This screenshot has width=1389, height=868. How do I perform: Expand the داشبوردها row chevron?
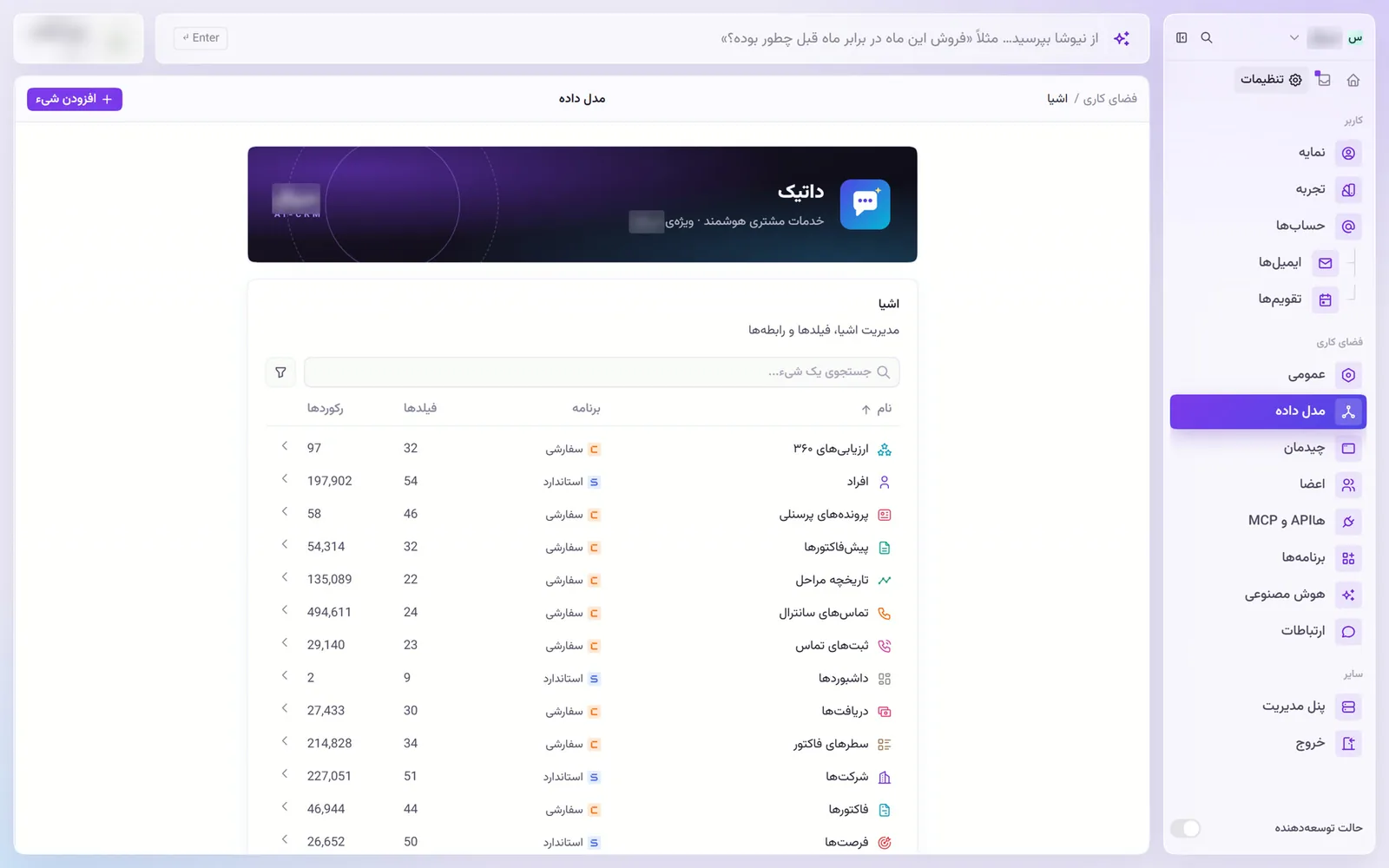coord(284,675)
